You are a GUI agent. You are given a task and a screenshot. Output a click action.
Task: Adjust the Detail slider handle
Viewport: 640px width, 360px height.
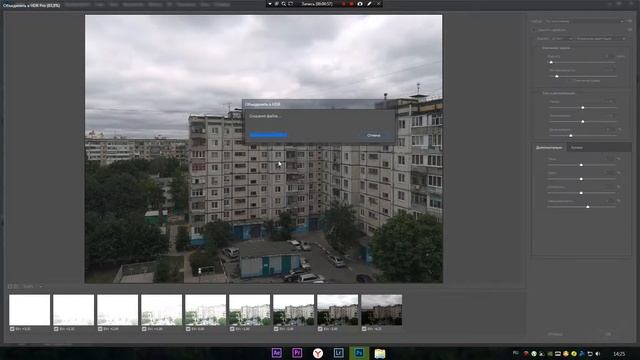571,136
